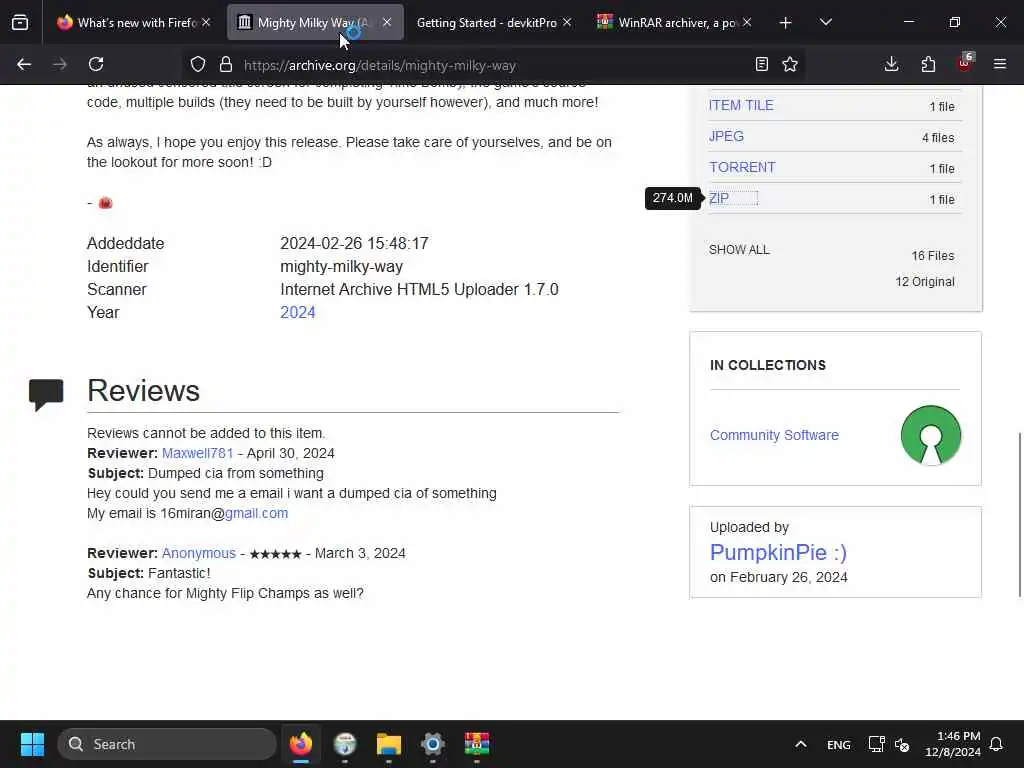Download the ZIP file
Image resolution: width=1024 pixels, height=768 pixels.
(x=719, y=198)
